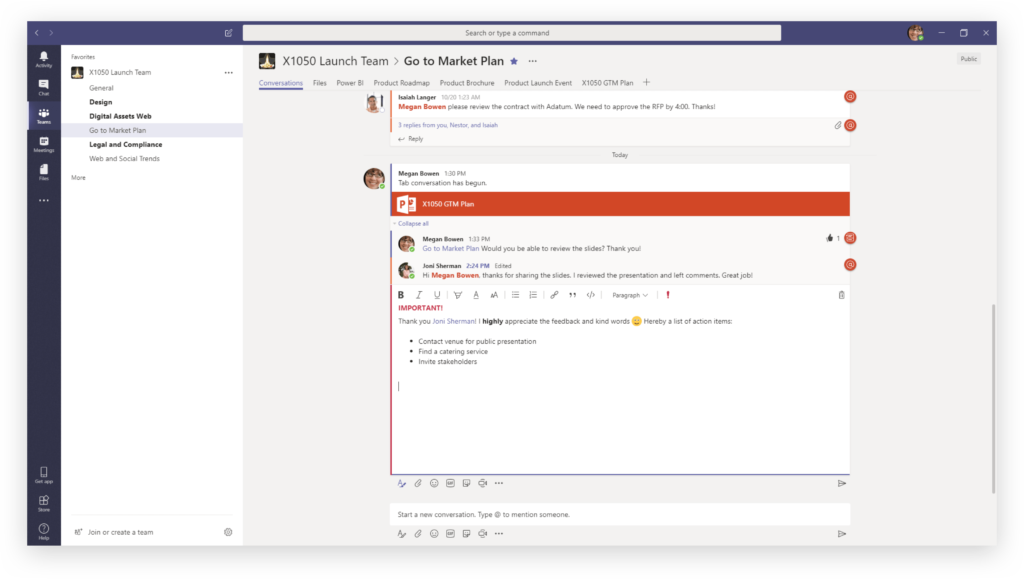This screenshot has height=579, width=1024.
Task: Go forward using the forward arrow
Action: pyautogui.click(x=51, y=33)
